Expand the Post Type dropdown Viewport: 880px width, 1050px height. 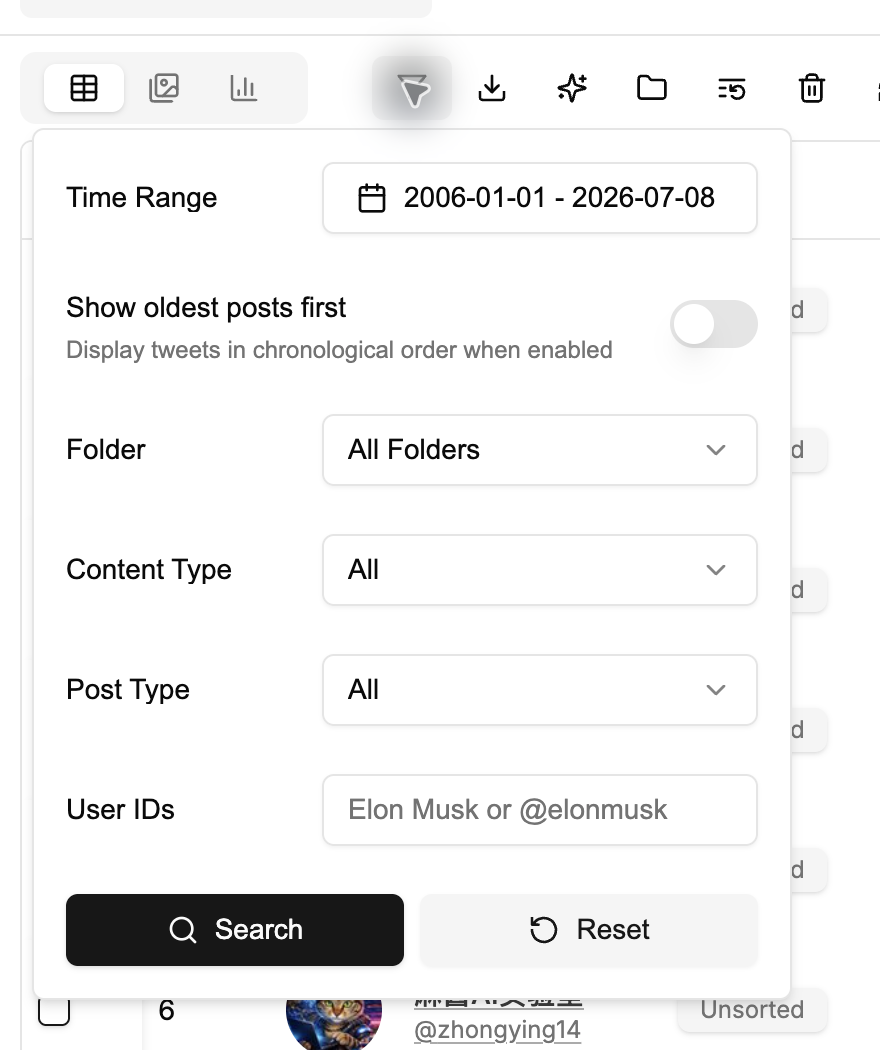tap(540, 690)
